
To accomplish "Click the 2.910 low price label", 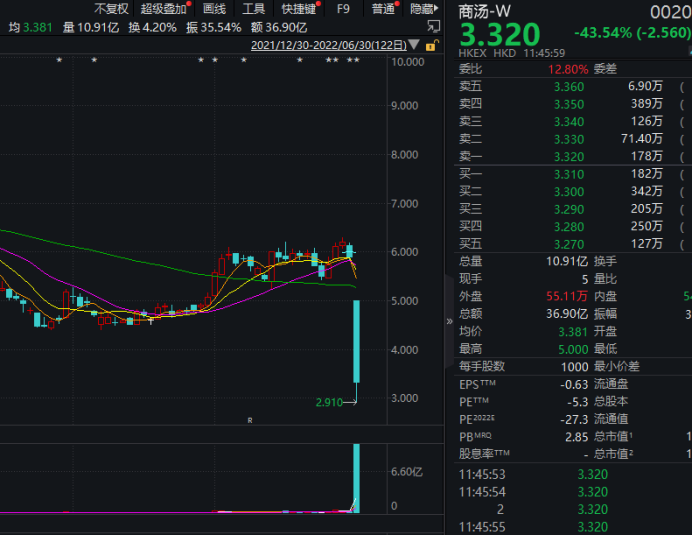I will (329, 402).
